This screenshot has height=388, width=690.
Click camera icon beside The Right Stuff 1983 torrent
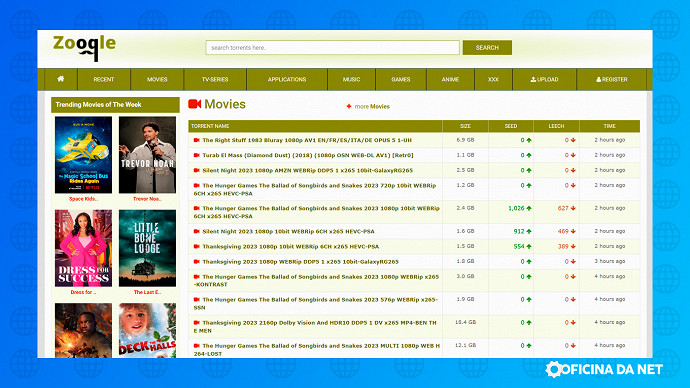(x=197, y=140)
